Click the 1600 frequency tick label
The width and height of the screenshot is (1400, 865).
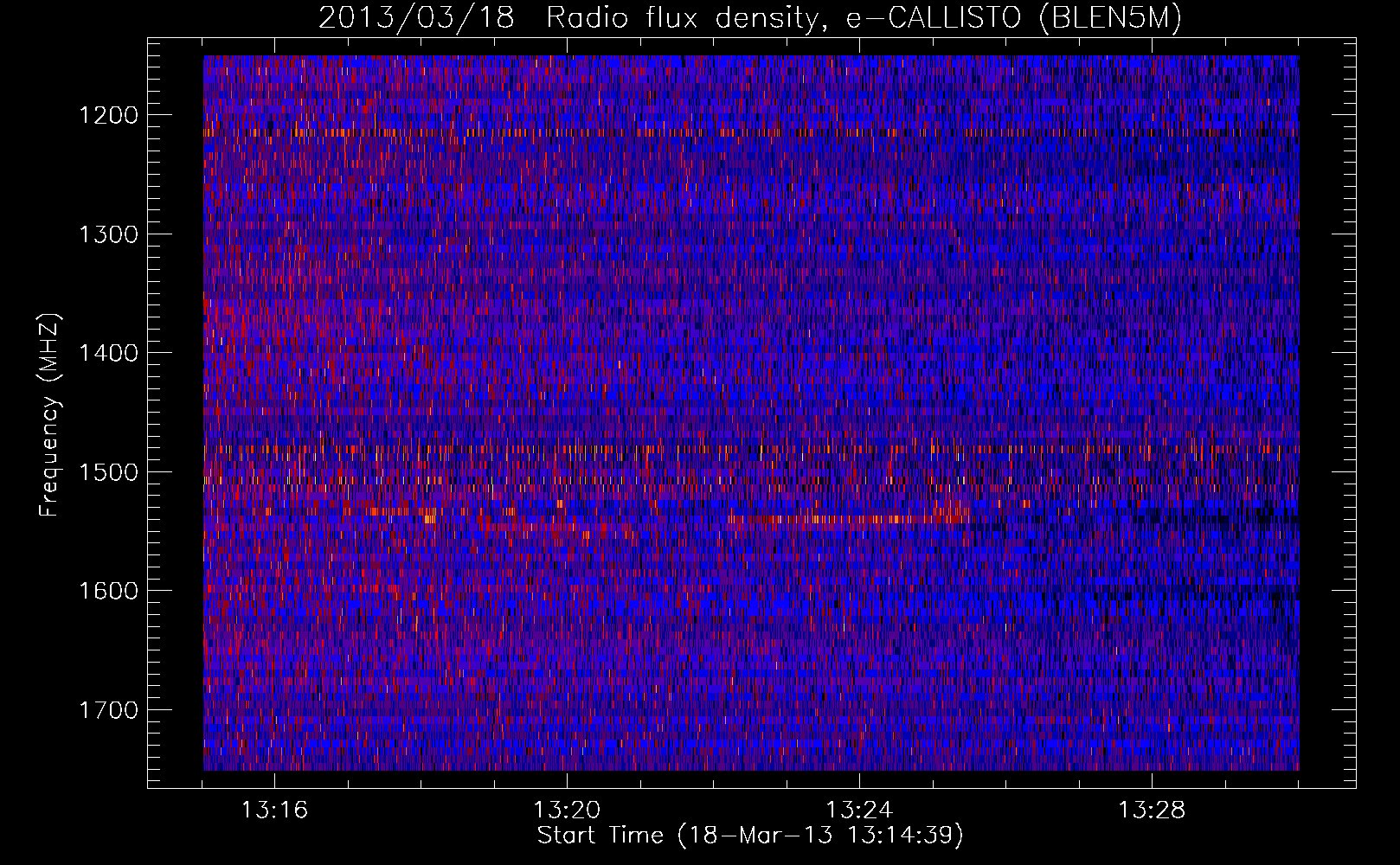tap(108, 591)
